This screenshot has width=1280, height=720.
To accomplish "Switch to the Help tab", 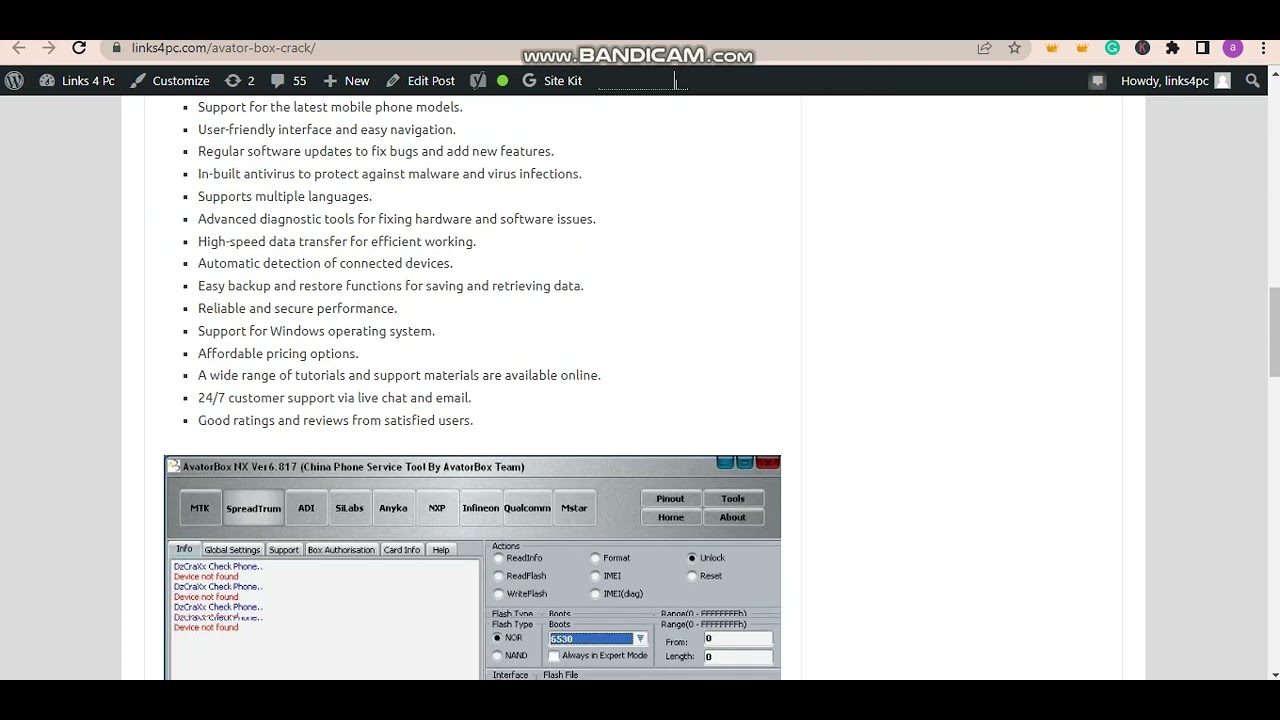I will click(x=441, y=550).
